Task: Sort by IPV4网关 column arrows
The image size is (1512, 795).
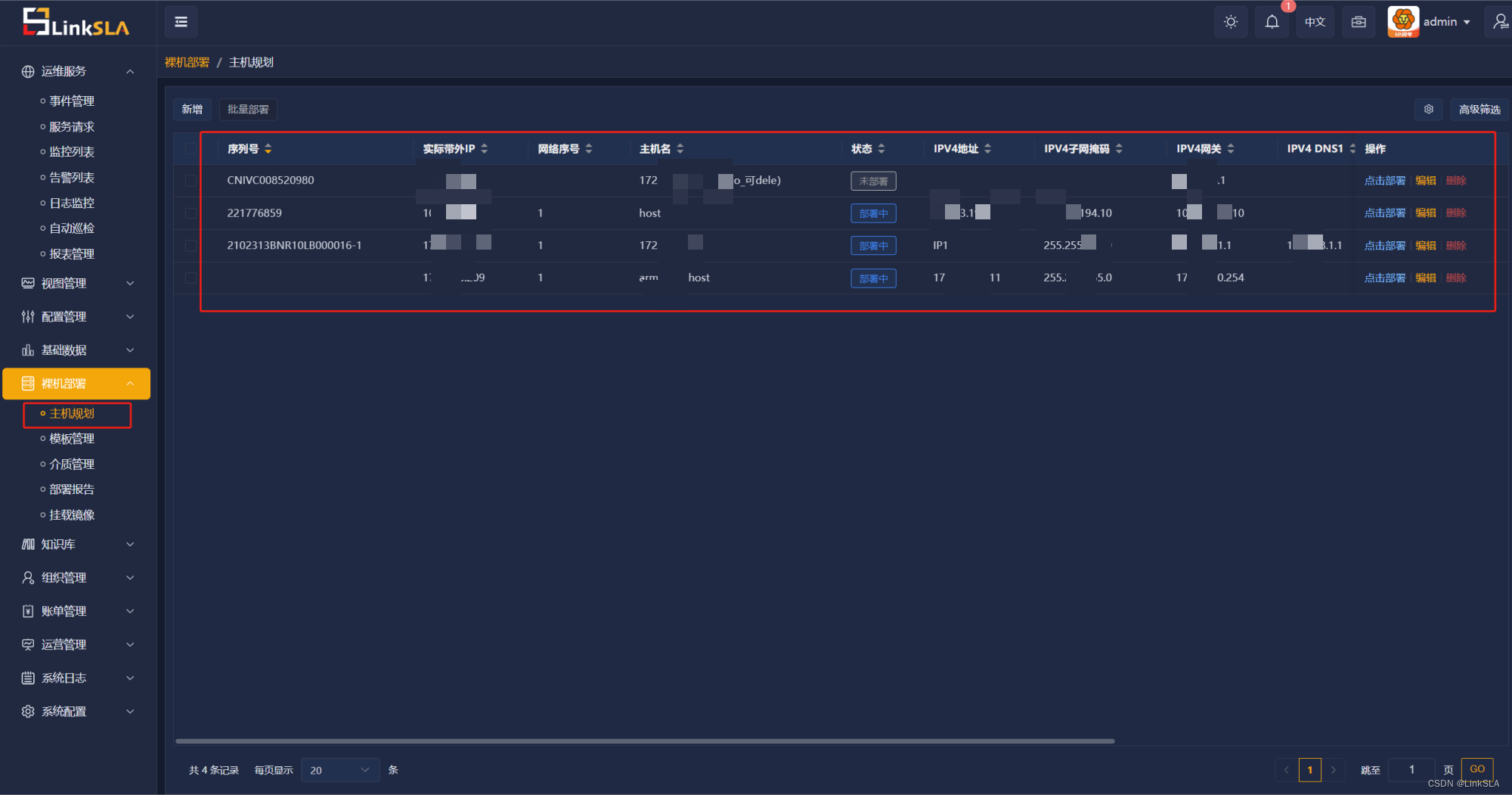Action: pos(1231,149)
